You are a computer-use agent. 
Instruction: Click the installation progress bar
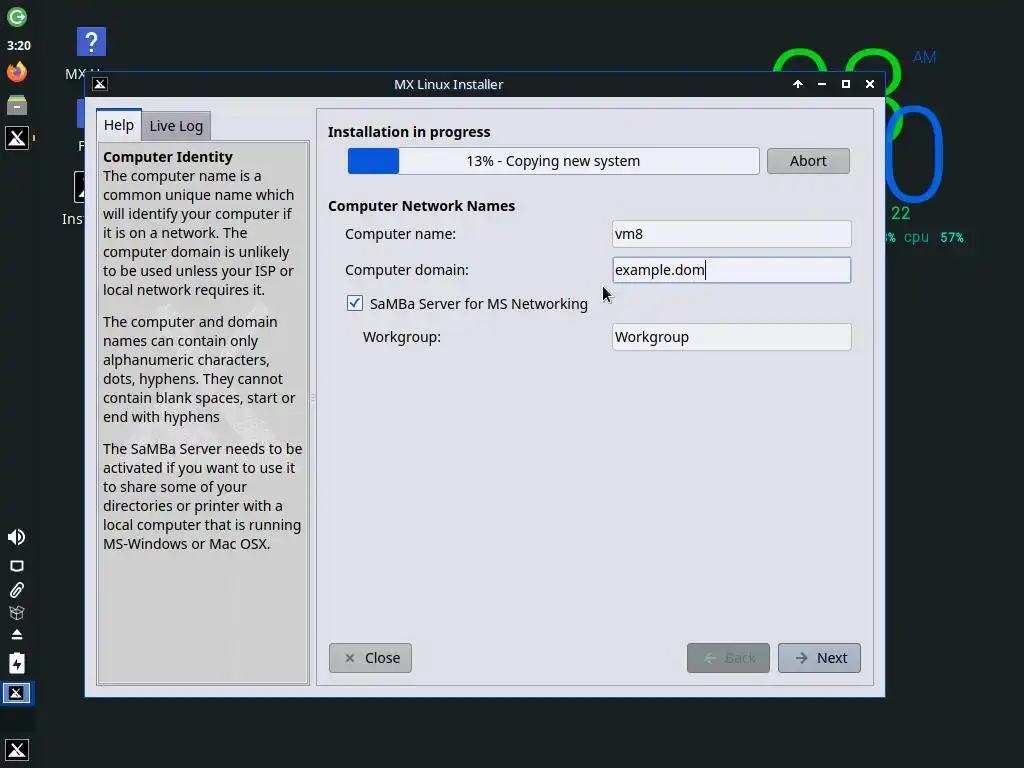coord(553,161)
